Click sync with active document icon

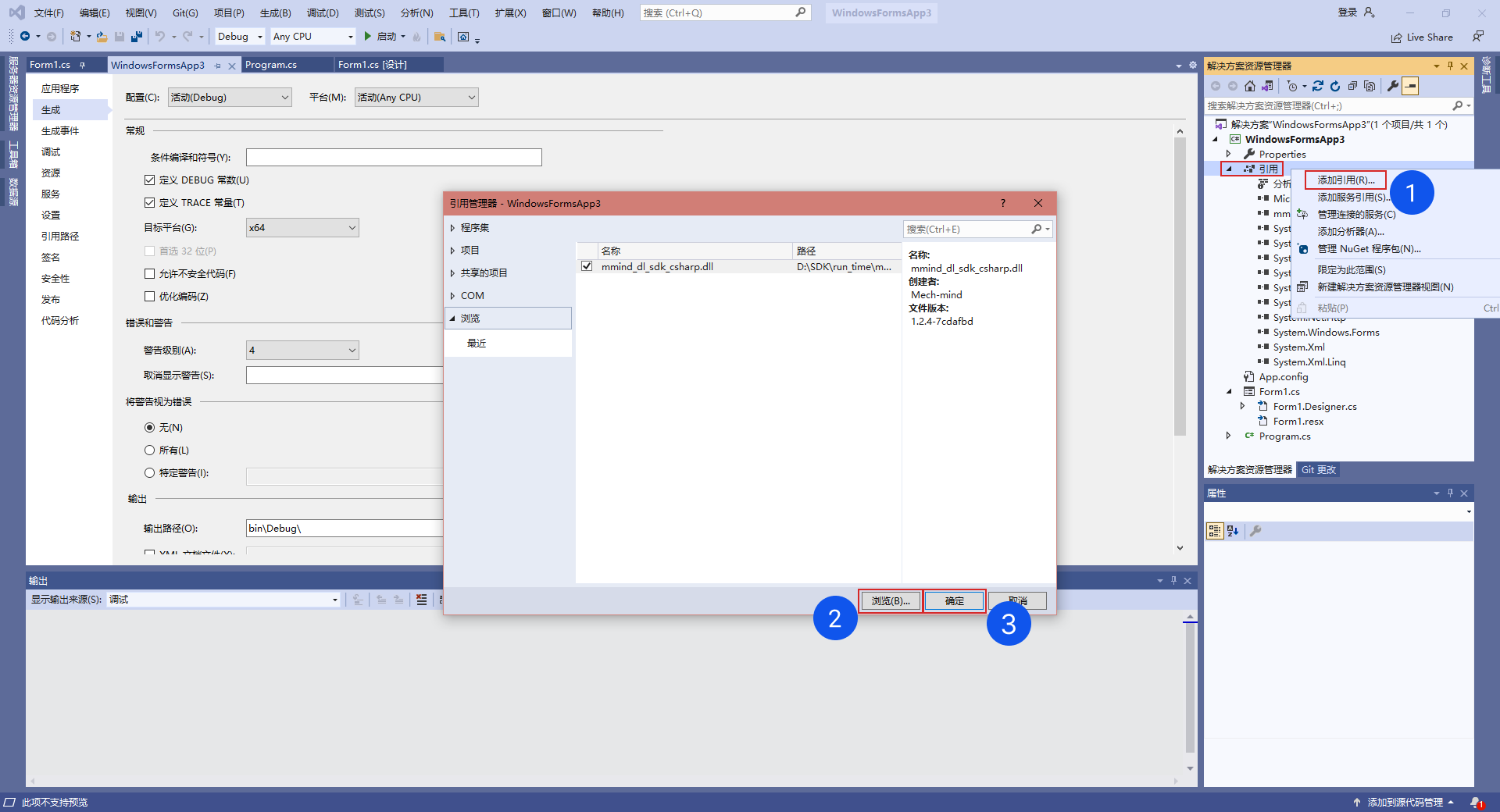coord(1318,86)
